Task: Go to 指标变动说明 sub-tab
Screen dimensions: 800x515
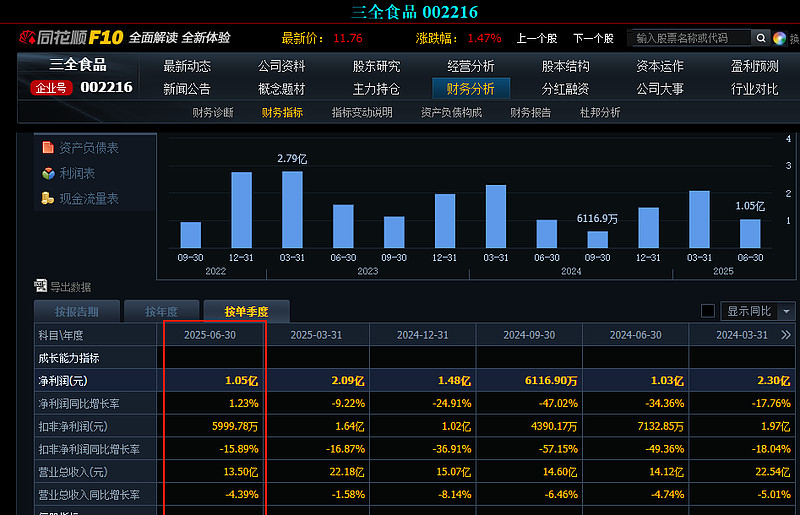Action: tap(362, 112)
